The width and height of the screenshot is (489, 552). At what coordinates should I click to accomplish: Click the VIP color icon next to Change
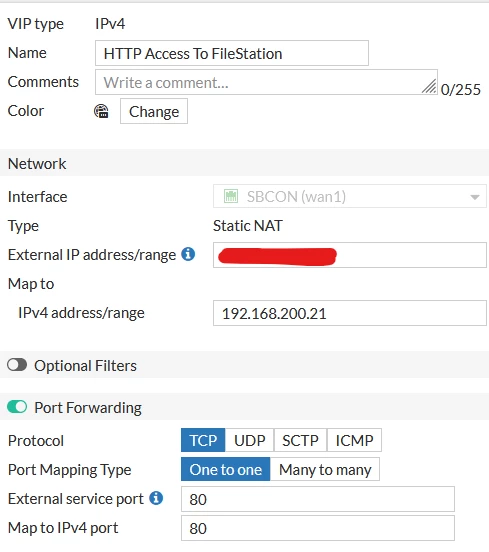tap(101, 112)
